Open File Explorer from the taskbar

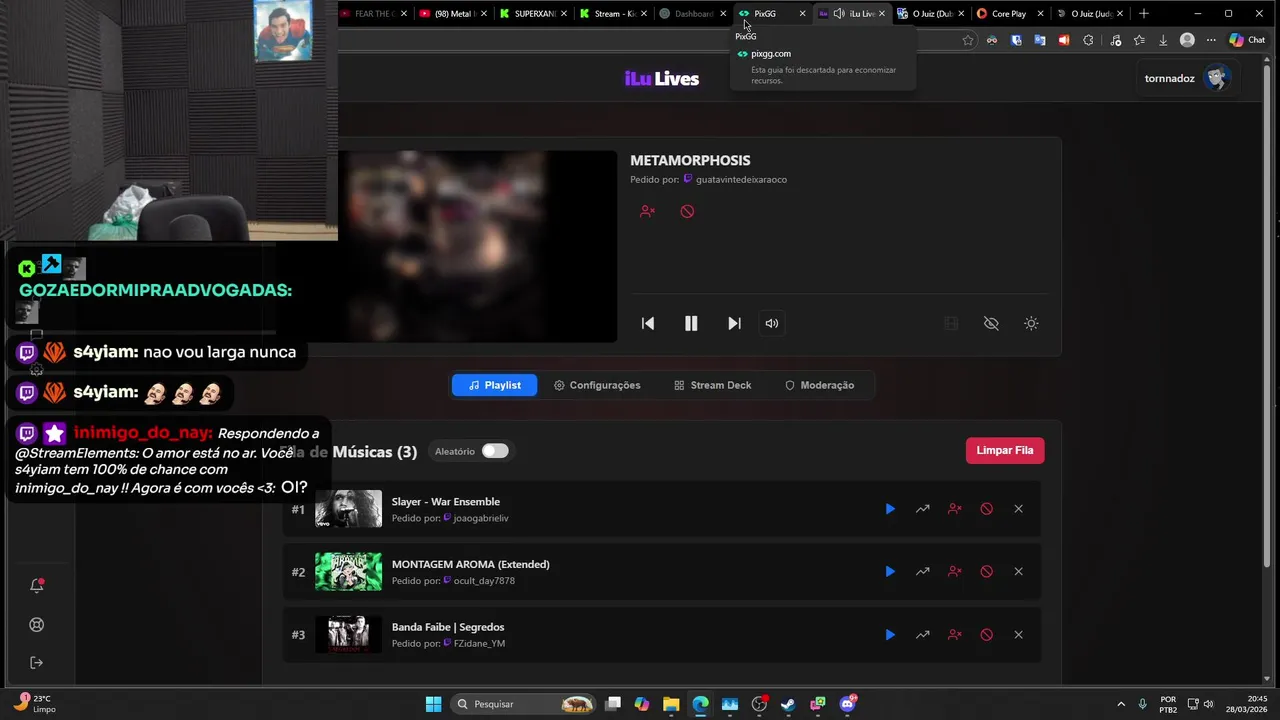coord(671,704)
